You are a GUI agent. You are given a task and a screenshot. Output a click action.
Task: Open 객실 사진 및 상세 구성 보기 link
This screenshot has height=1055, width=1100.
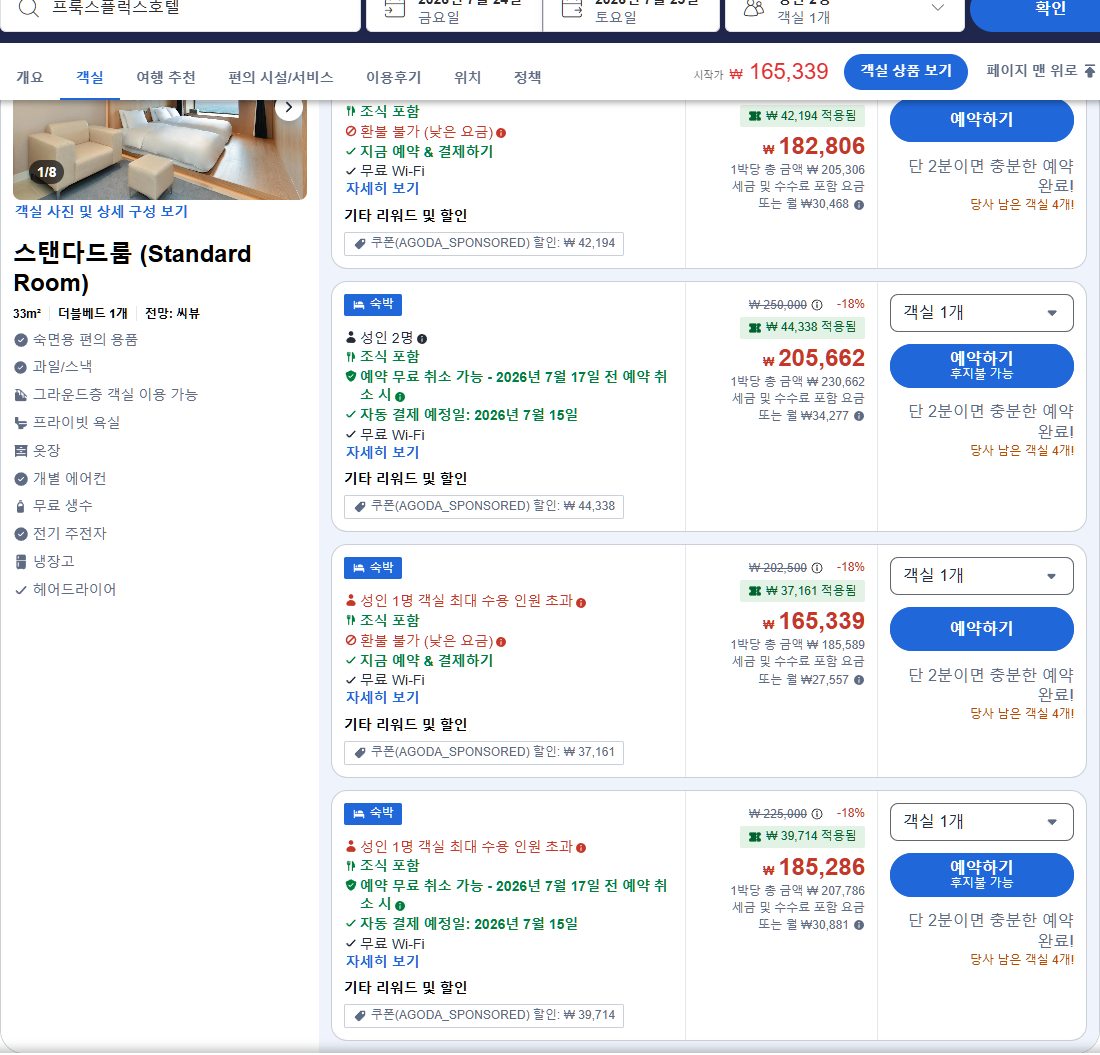pos(102,212)
